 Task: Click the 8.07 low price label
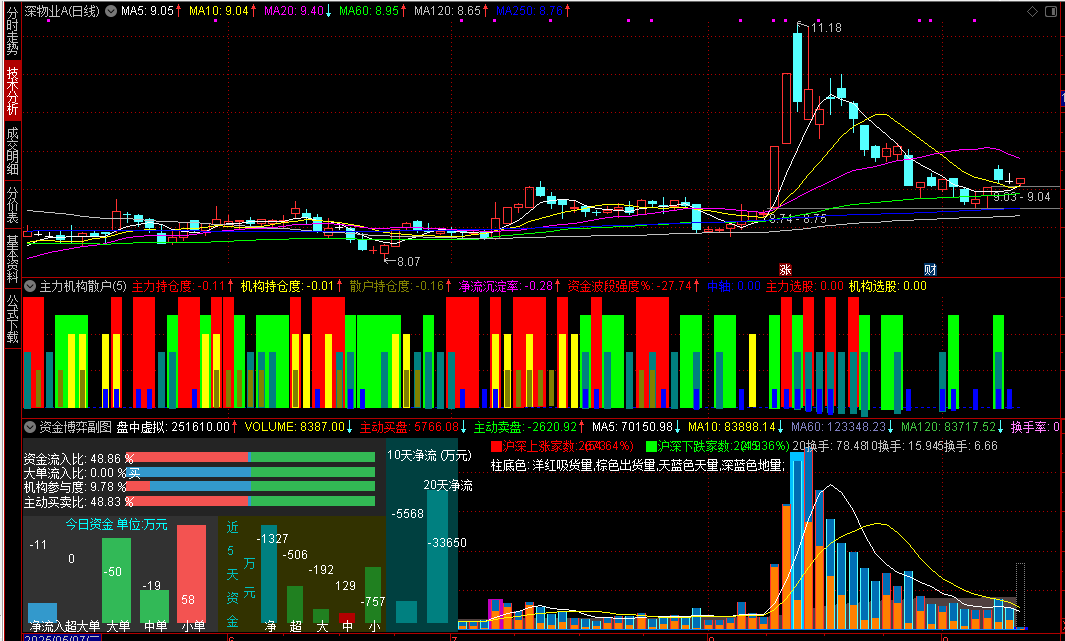pos(408,261)
